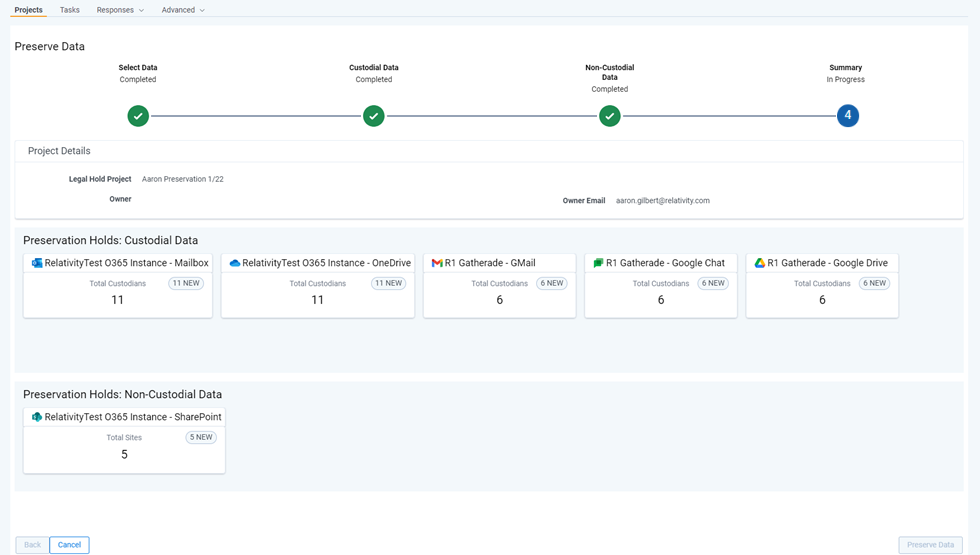Select the RelativityTest O365 Instance - SharePoint title
The height and width of the screenshot is (555, 980).
(x=132, y=417)
